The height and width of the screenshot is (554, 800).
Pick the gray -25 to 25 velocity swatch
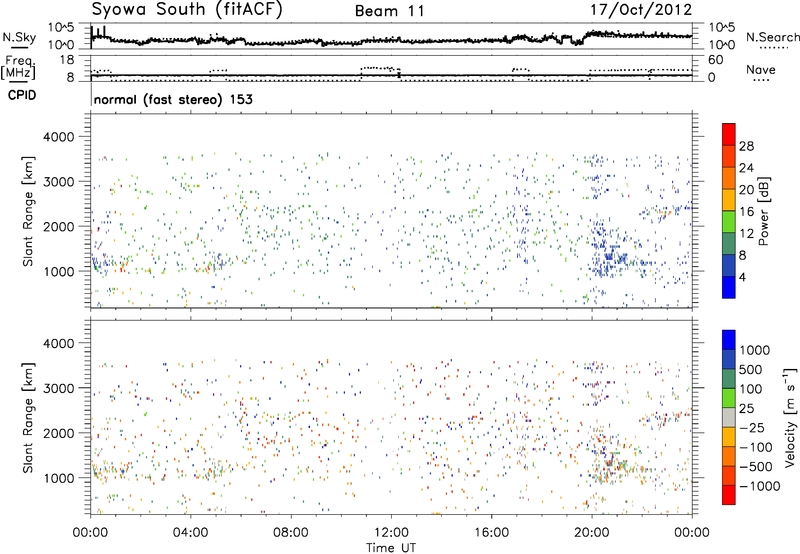(x=729, y=418)
